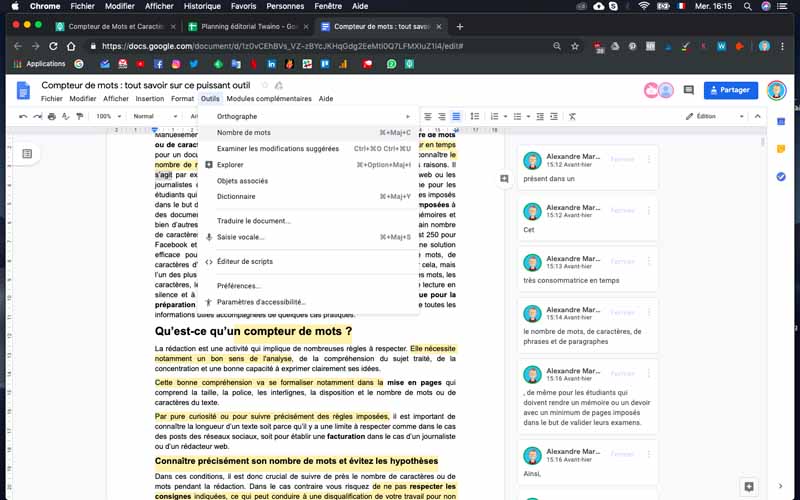Image resolution: width=800 pixels, height=500 pixels.
Task: Open the zoom level dropdown 100%
Action: (108, 116)
